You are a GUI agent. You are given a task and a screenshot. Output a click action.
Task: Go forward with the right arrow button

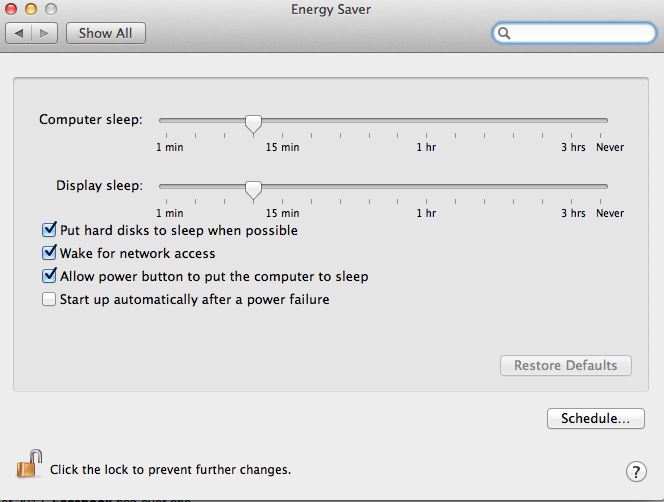(44, 33)
